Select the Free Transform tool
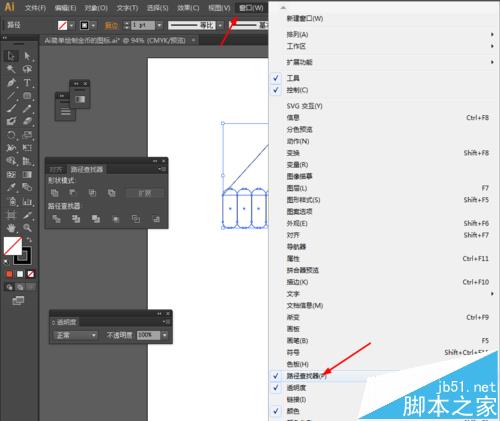Viewport: 500px width, 421px height. (27, 148)
